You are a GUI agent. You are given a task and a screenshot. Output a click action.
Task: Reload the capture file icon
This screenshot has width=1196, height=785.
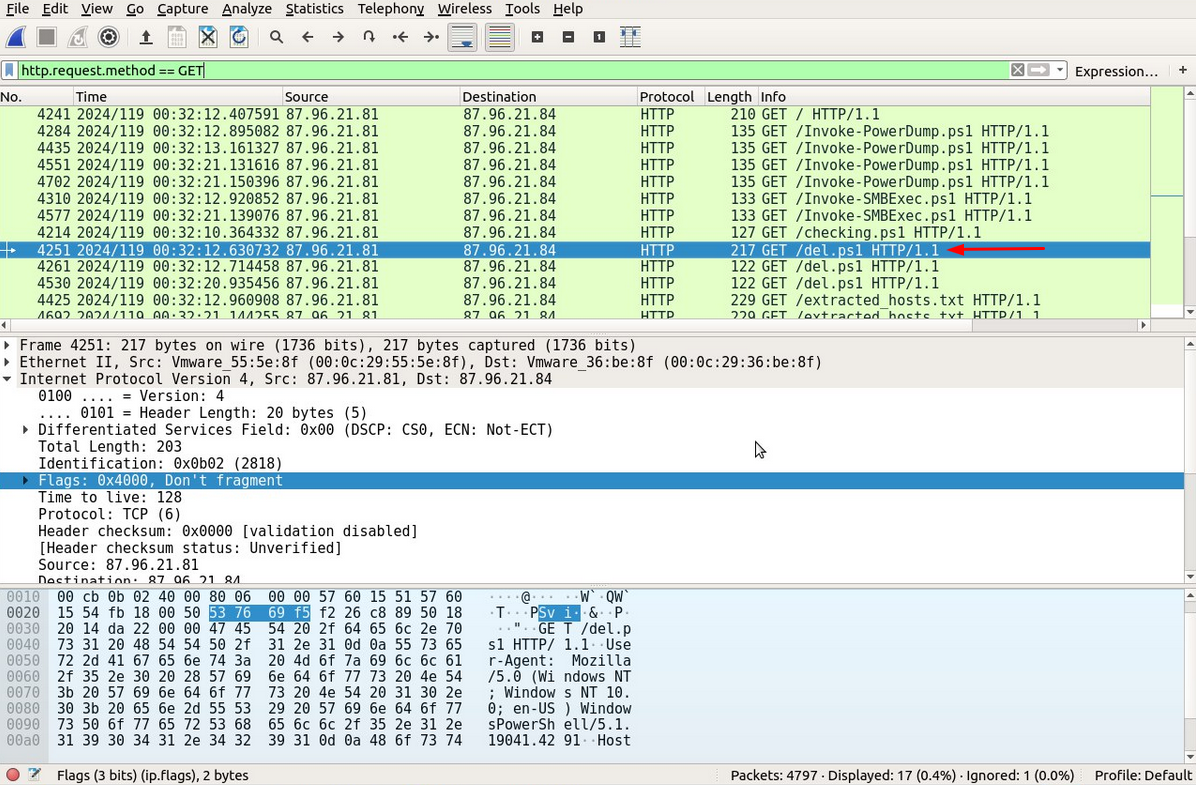[239, 37]
